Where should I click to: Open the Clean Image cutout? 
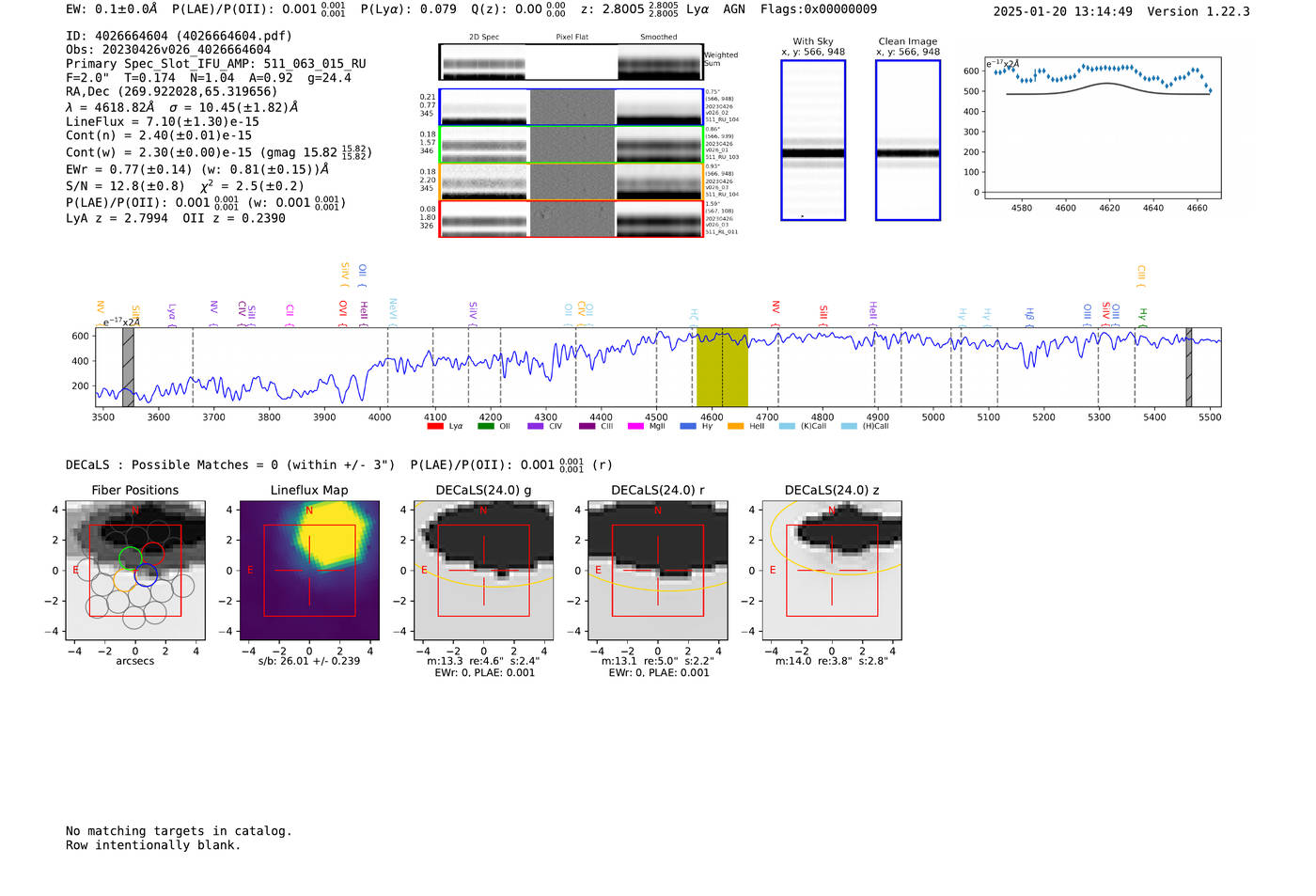click(908, 140)
